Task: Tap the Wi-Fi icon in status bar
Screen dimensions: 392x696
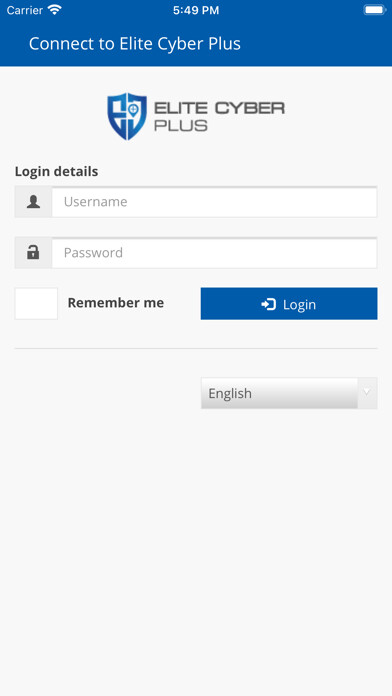Action: coord(55,10)
